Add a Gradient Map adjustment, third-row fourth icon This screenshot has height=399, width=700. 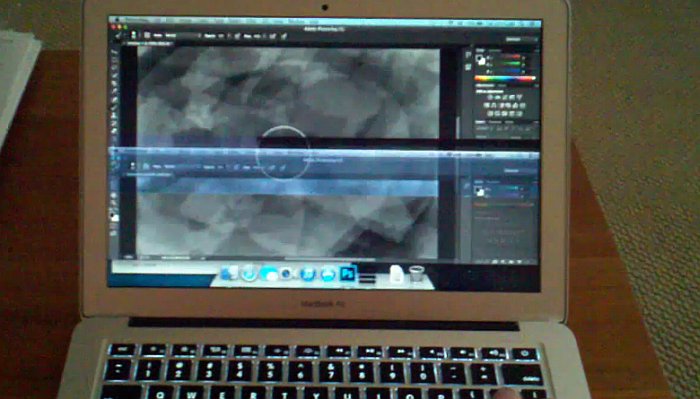512,114
